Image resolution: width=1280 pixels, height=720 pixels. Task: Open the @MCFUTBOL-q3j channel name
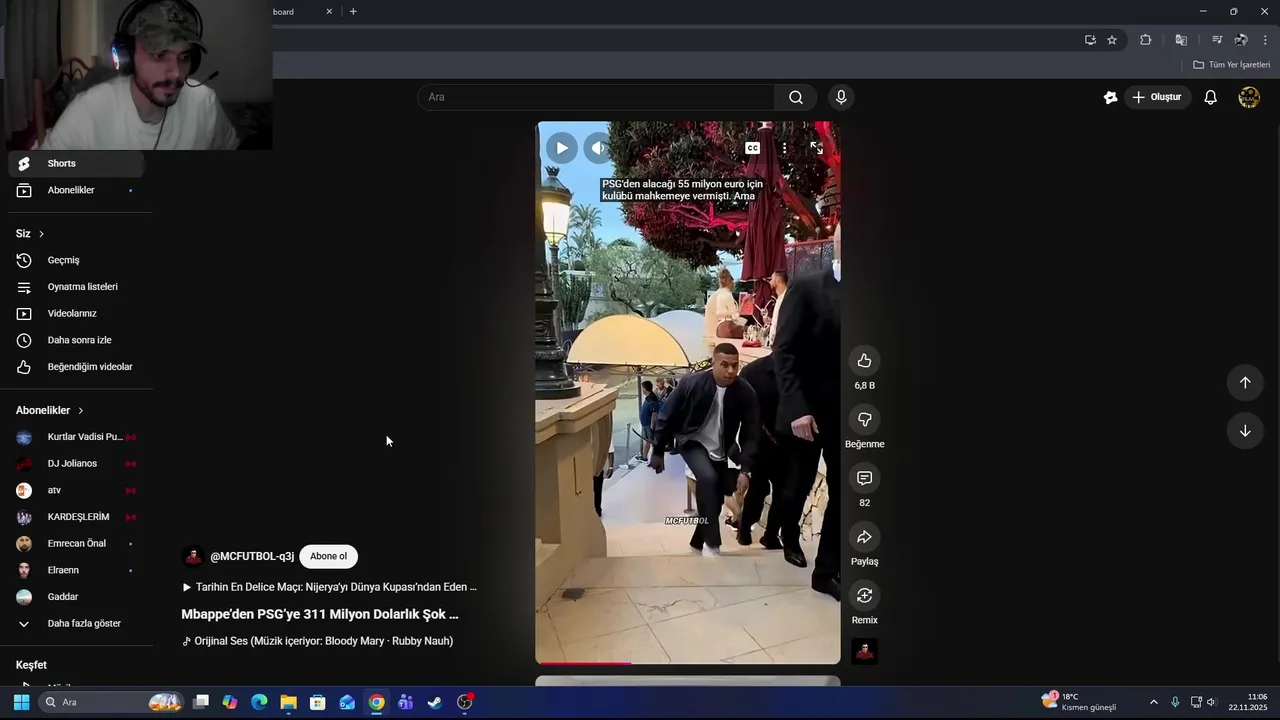click(x=252, y=557)
